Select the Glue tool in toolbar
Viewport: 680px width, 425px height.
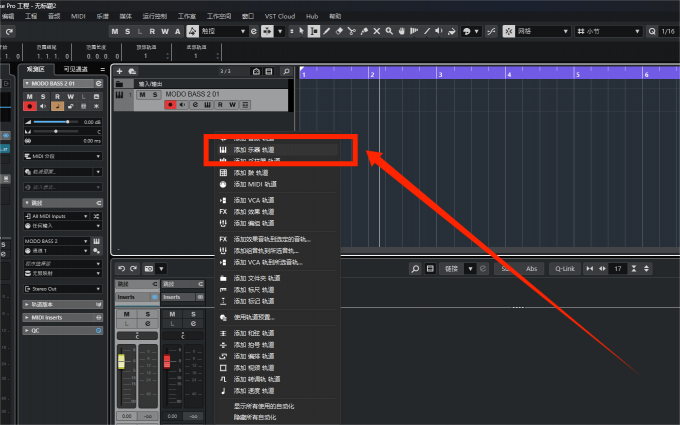click(364, 31)
